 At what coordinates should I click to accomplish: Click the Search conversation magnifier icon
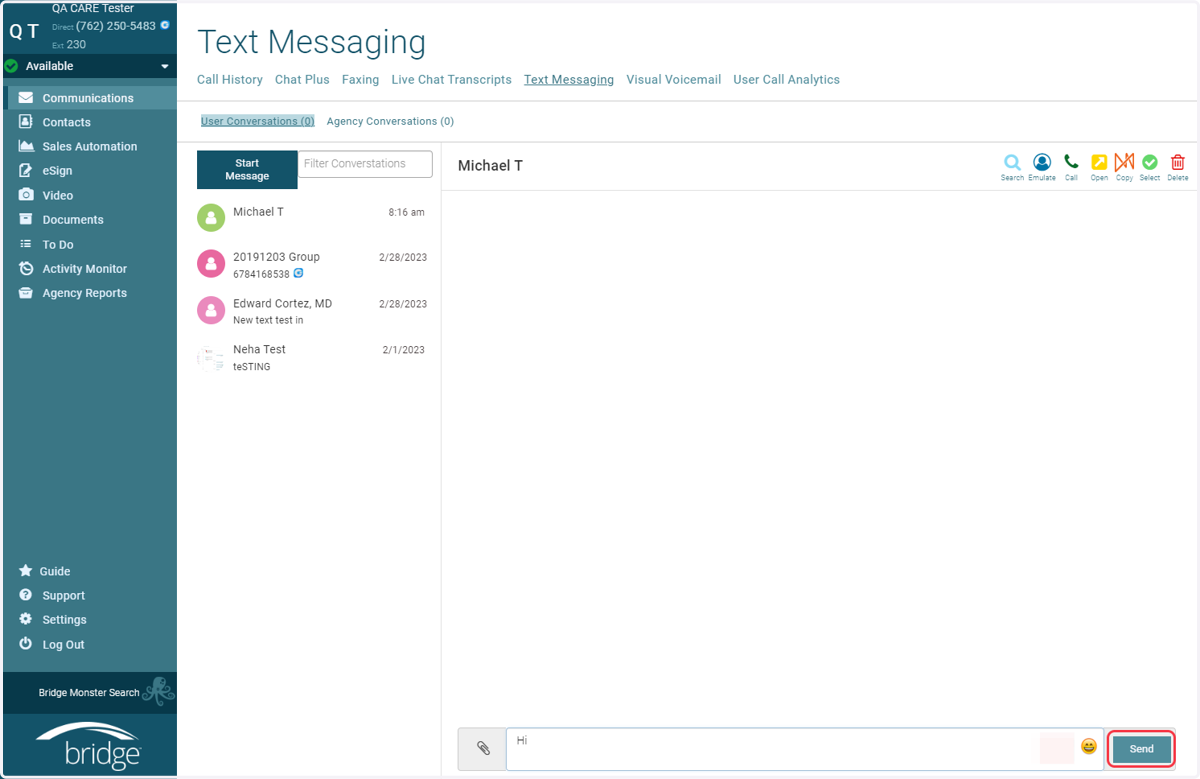click(1012, 162)
